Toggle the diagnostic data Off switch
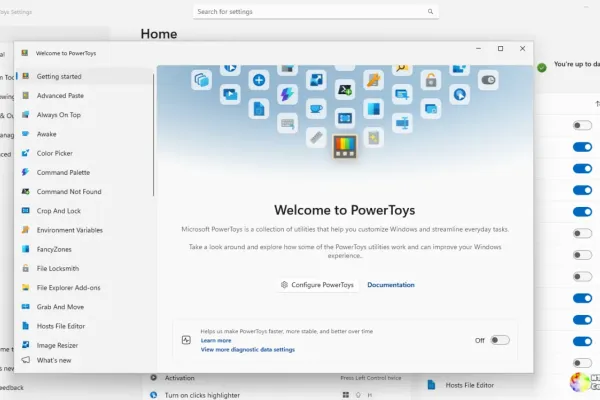The width and height of the screenshot is (600, 400). click(x=500, y=340)
